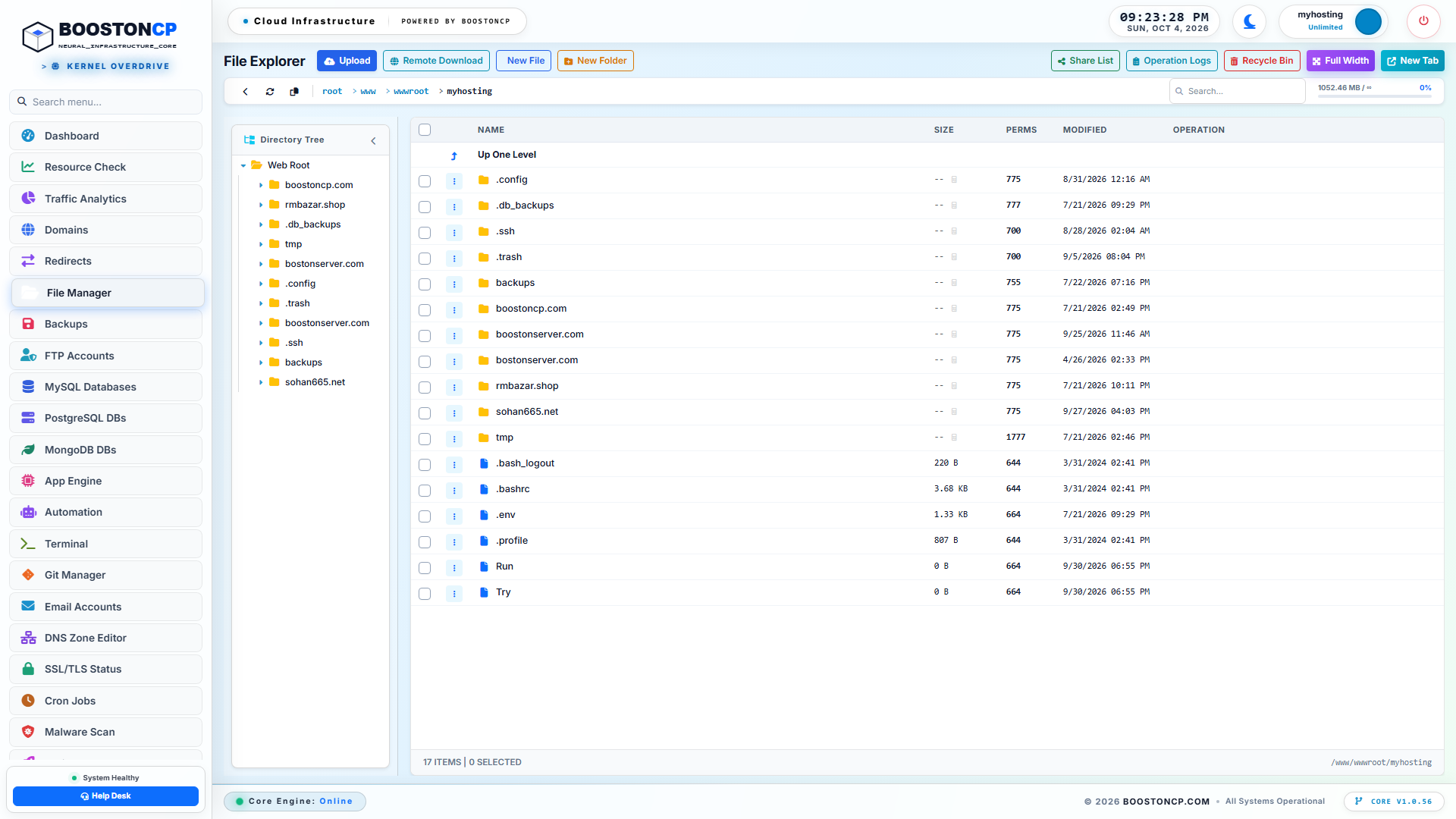Click the myhosting user avatar
This screenshot has height=819, width=1456.
click(x=1368, y=21)
